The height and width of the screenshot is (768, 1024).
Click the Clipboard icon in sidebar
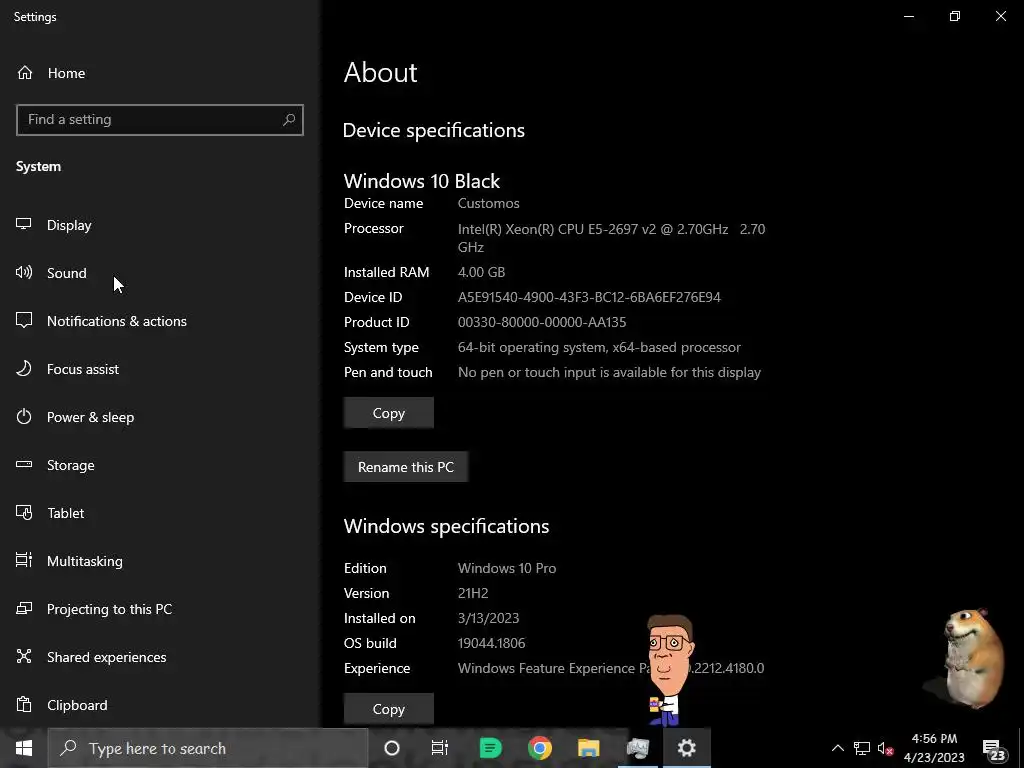point(24,705)
